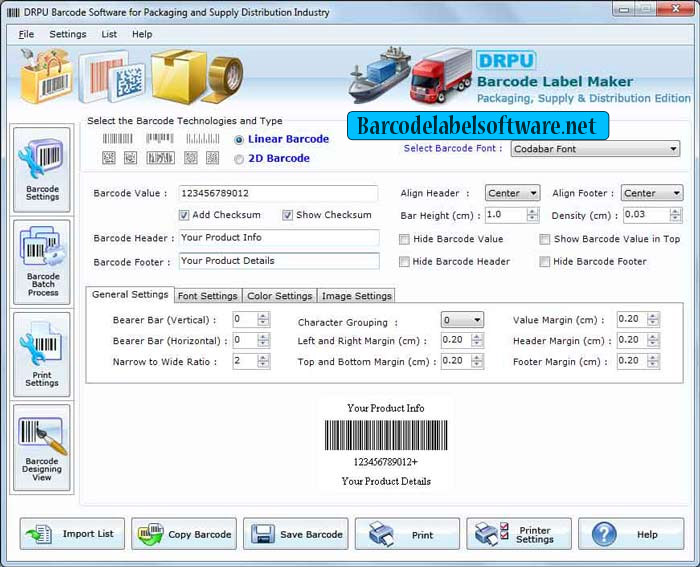Viewport: 700px width, 567px height.
Task: Open Printer Settings at the bottom
Action: pos(519,534)
